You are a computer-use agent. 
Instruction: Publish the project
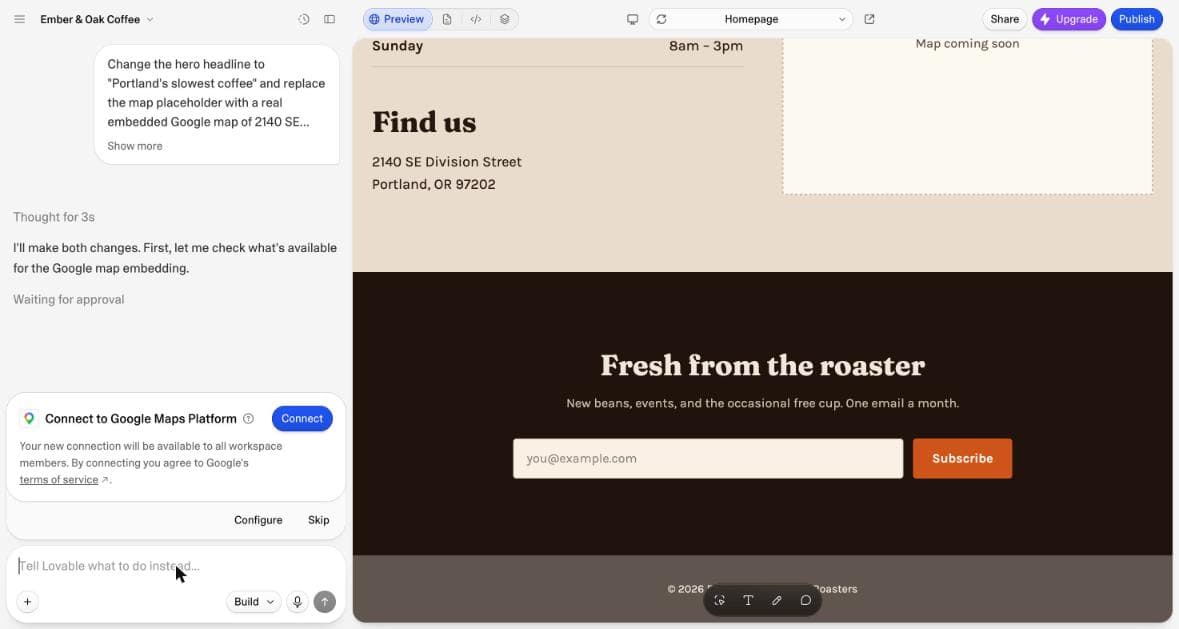[1136, 20]
